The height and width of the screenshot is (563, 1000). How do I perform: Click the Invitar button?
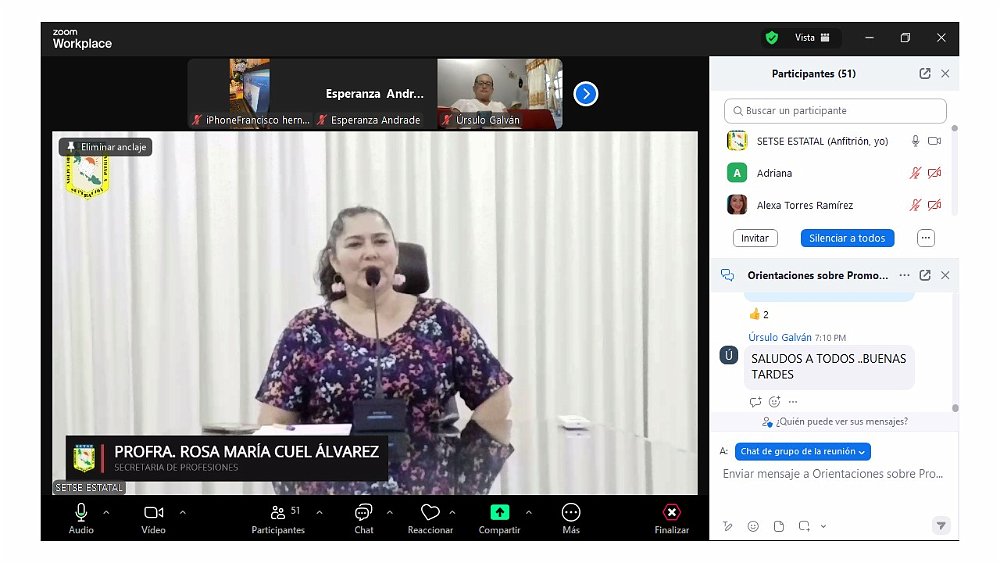click(x=755, y=238)
